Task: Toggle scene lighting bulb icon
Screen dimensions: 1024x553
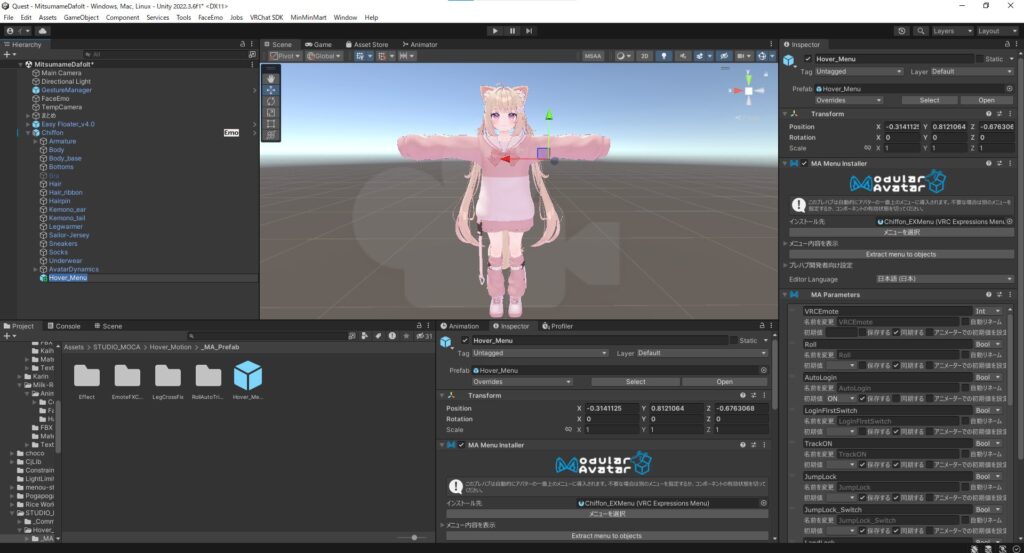Action: click(663, 56)
